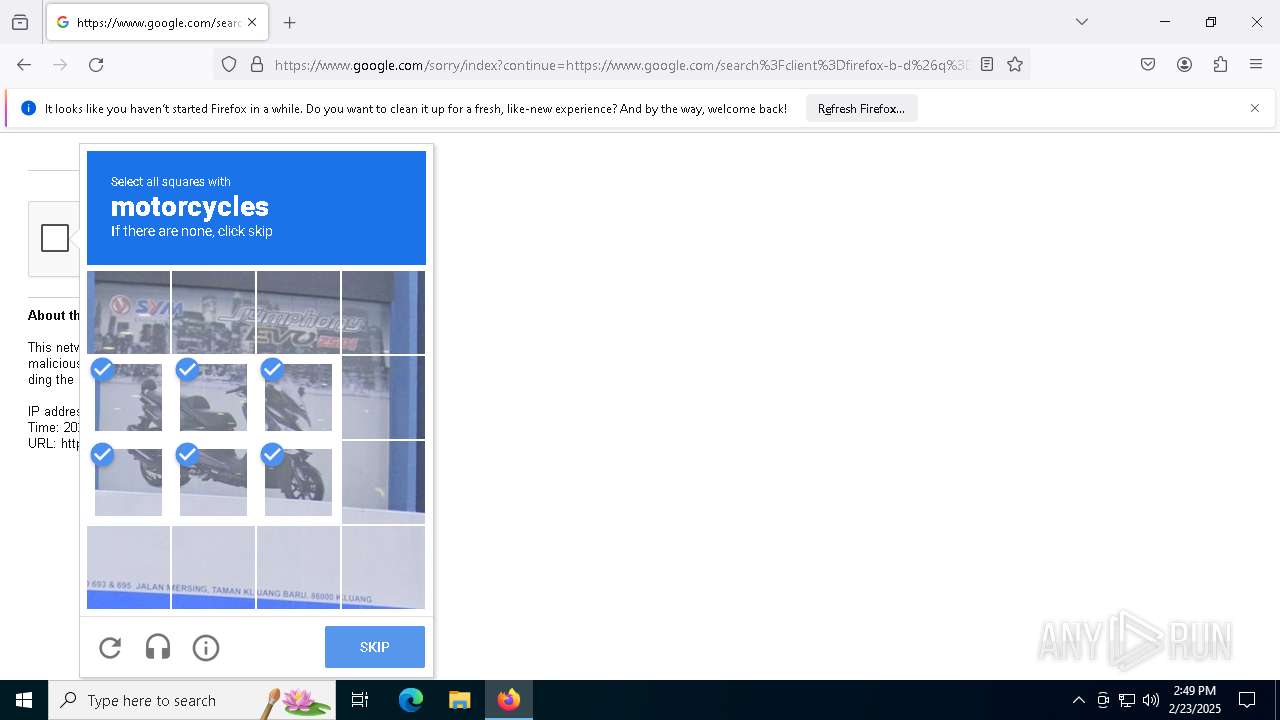This screenshot has height=720, width=1280.
Task: Open Windows notification center
Action: [x=1247, y=700]
